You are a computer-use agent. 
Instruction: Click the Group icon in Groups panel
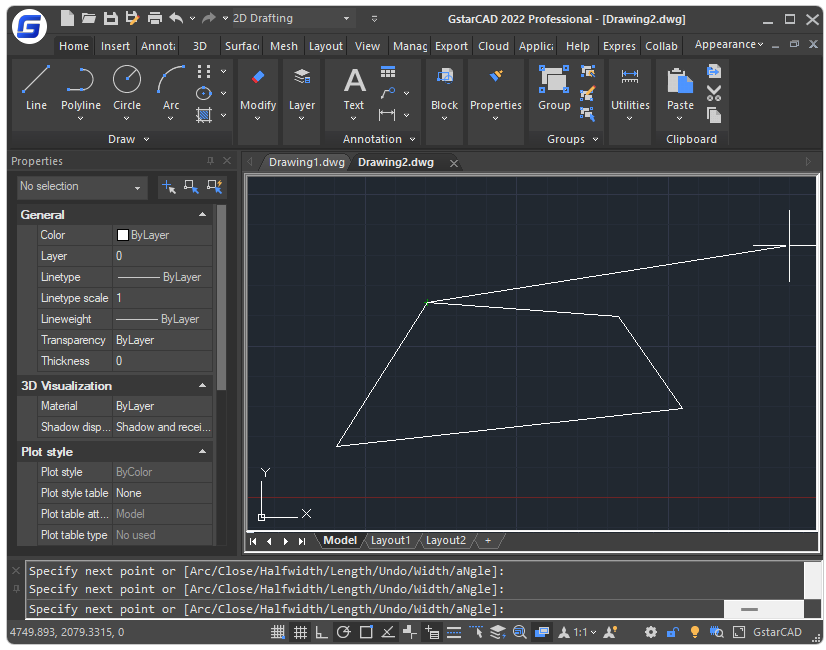554,80
